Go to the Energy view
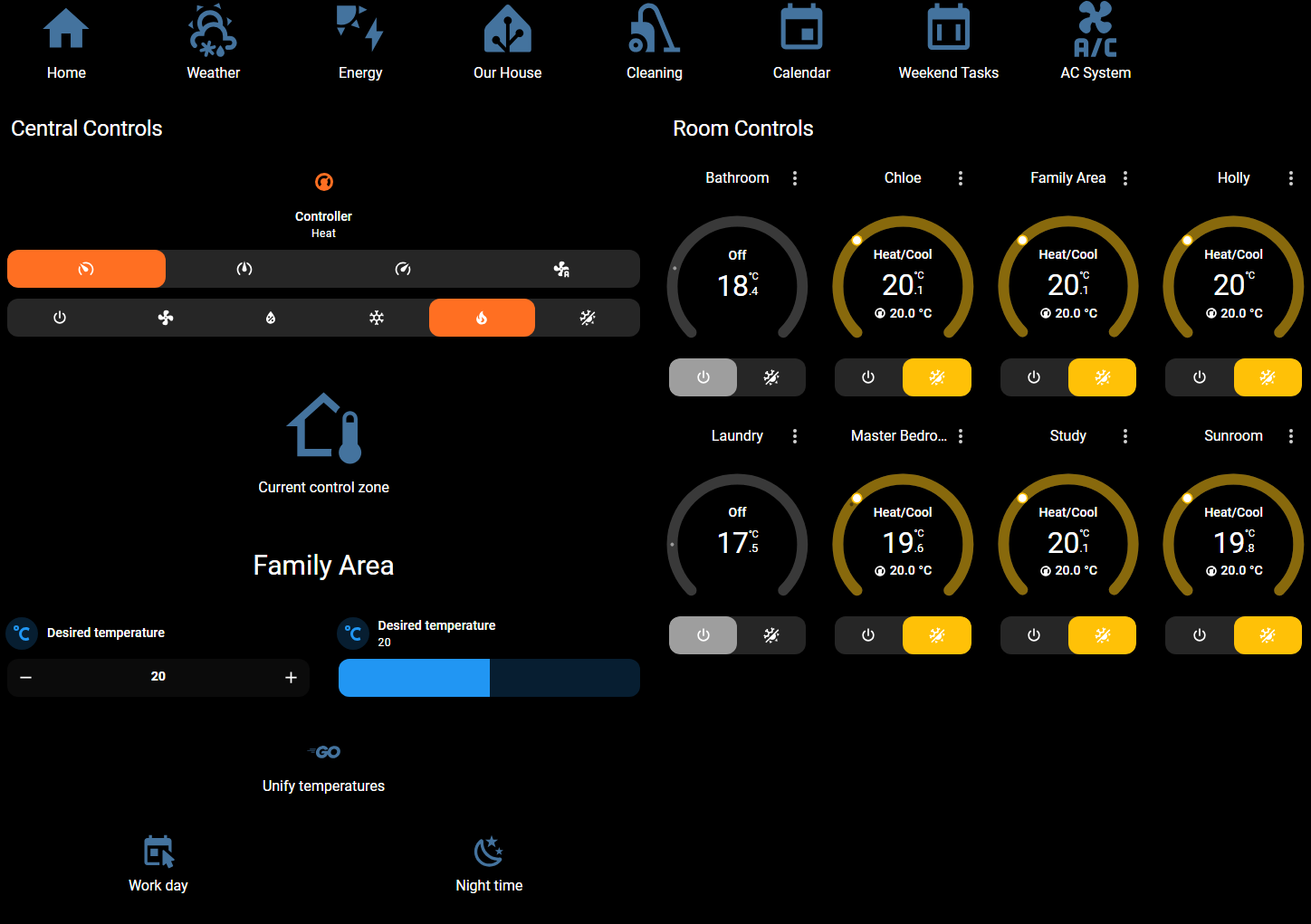Viewport: 1311px width, 924px height. (x=360, y=43)
